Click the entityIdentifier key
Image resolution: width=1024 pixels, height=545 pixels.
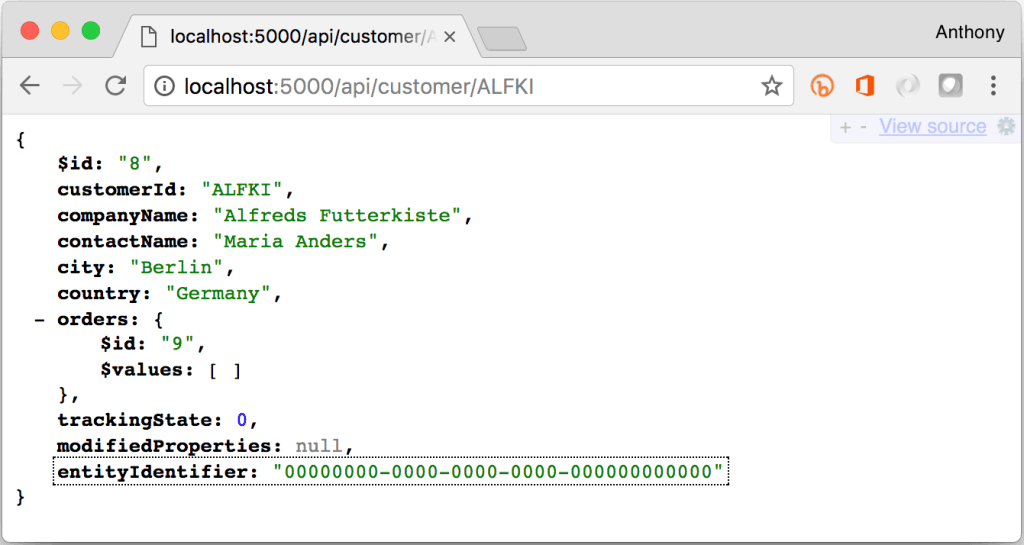pyautogui.click(x=152, y=472)
